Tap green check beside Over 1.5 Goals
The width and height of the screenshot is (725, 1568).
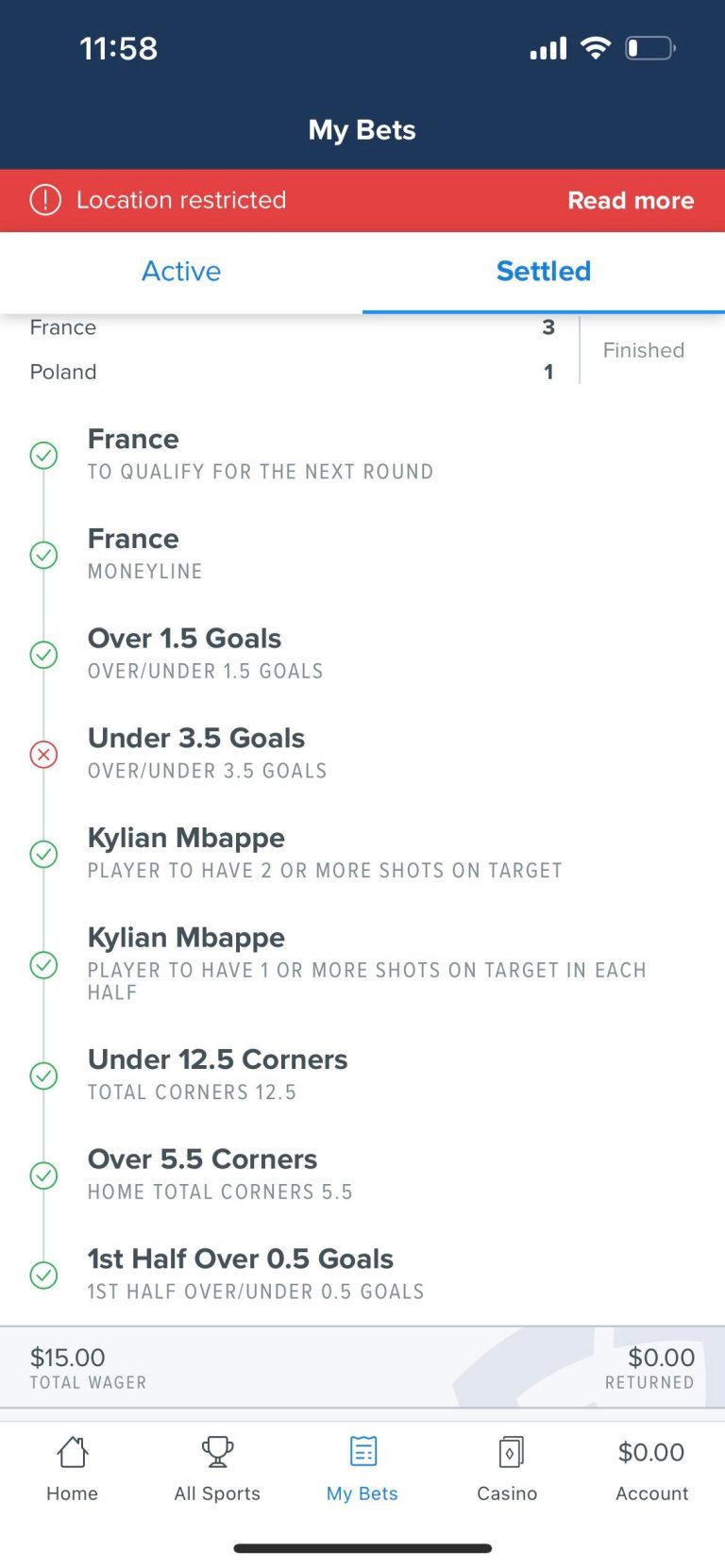pos(44,655)
